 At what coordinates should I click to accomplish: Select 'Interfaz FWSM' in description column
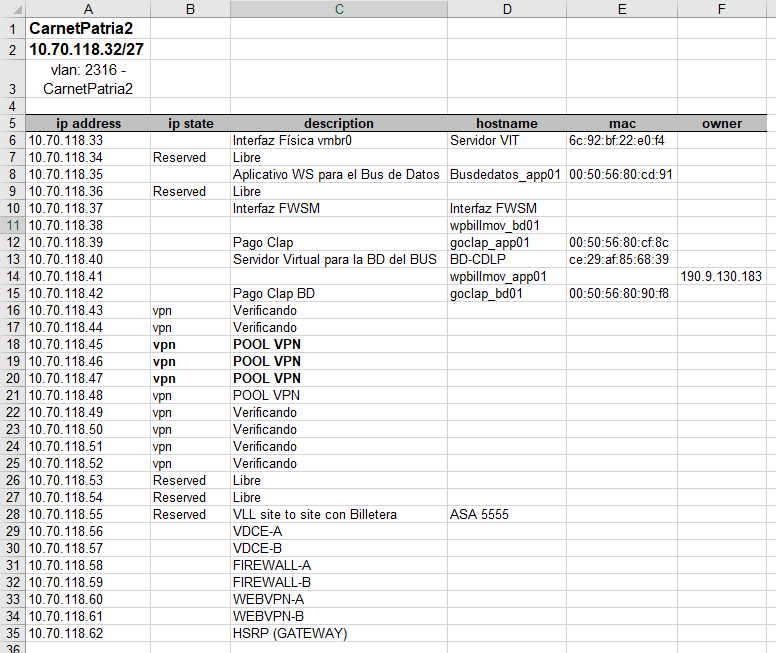click(339, 208)
